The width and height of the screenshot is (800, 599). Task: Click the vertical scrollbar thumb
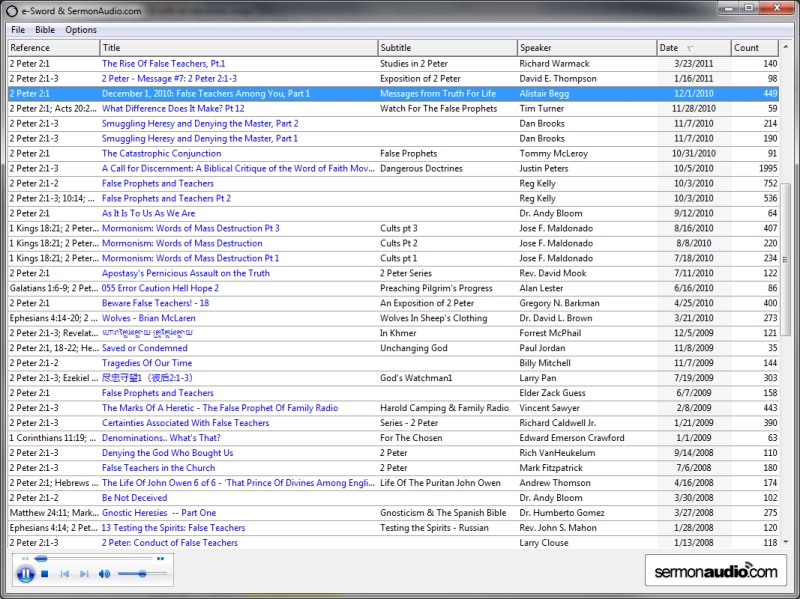click(x=786, y=260)
